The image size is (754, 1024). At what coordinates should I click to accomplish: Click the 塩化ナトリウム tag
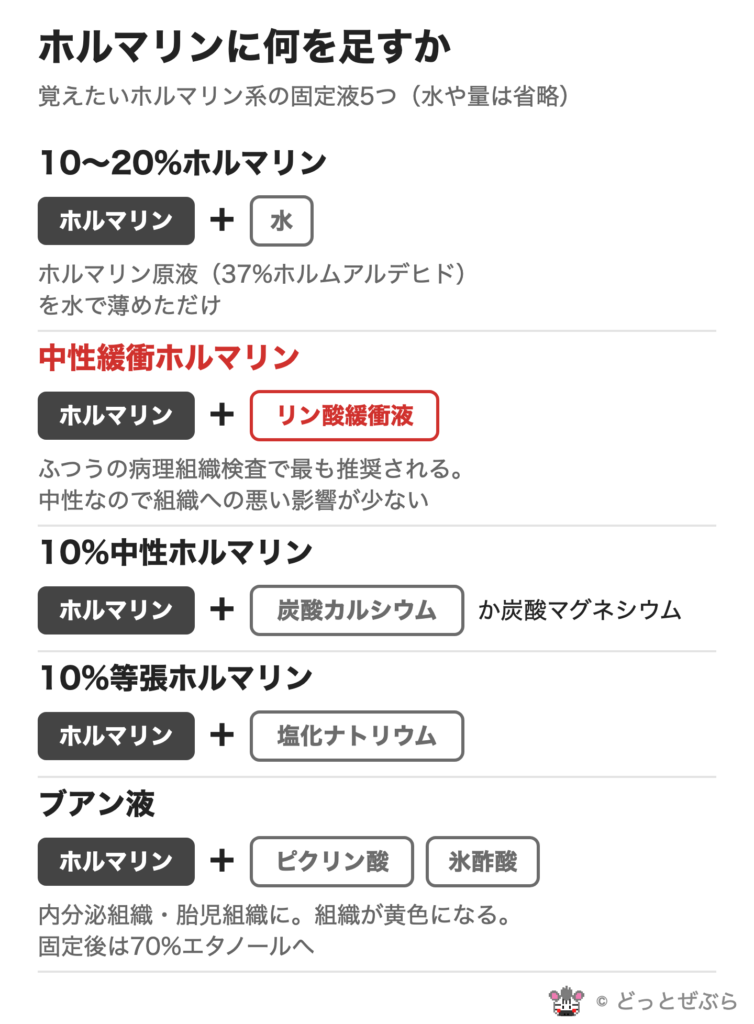point(356,735)
